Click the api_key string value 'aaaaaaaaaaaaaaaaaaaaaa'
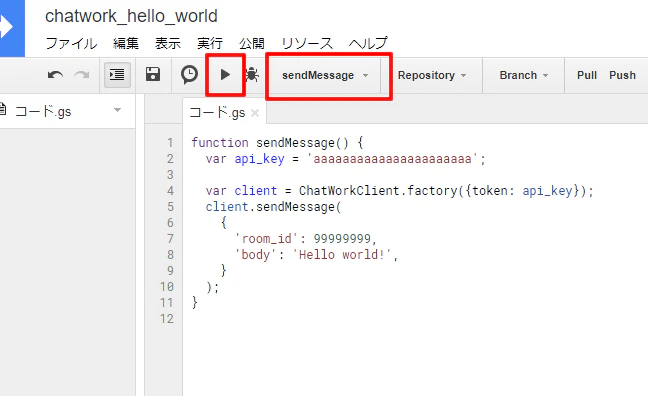 [x=392, y=159]
